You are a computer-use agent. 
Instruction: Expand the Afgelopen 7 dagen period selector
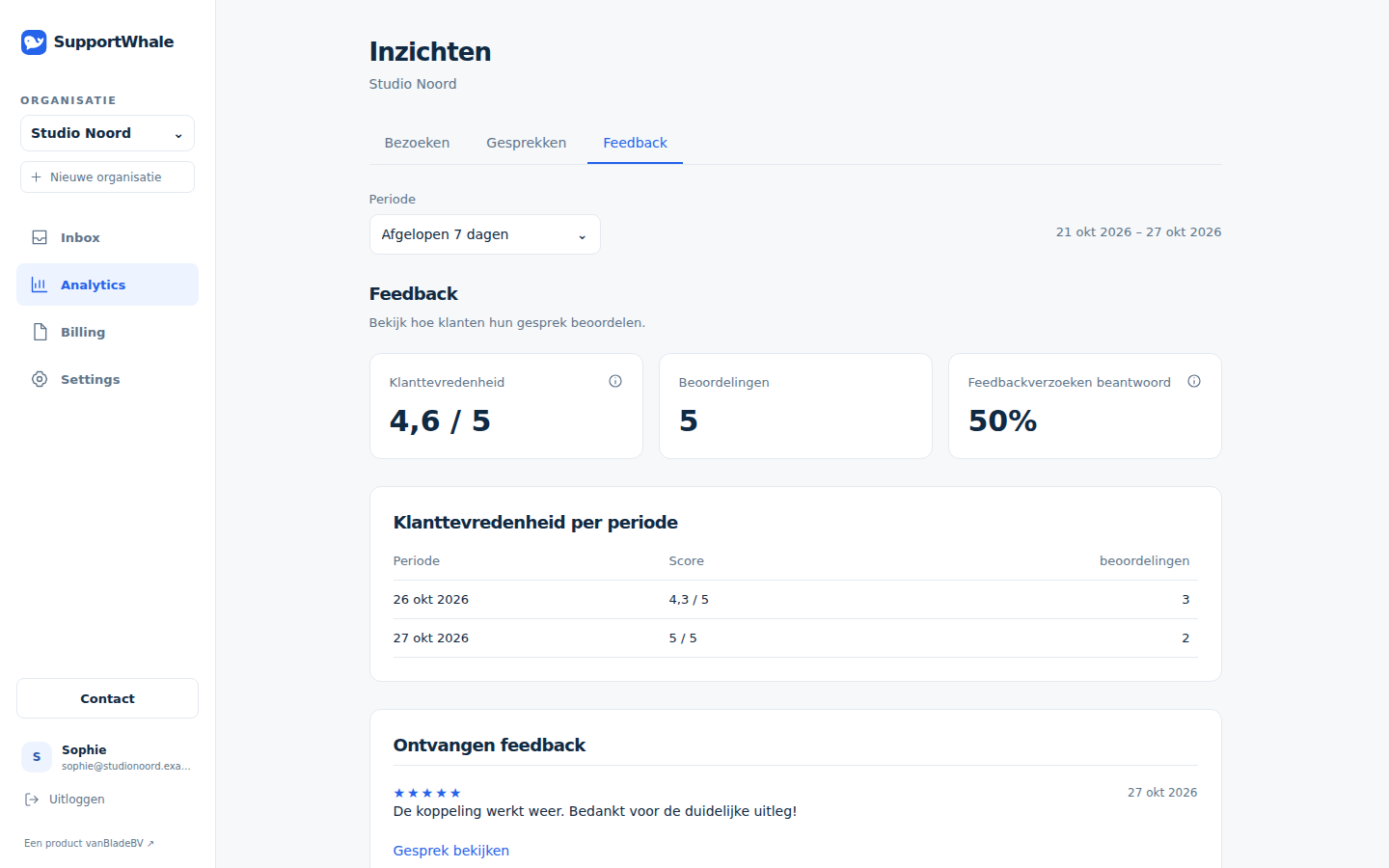pos(484,234)
